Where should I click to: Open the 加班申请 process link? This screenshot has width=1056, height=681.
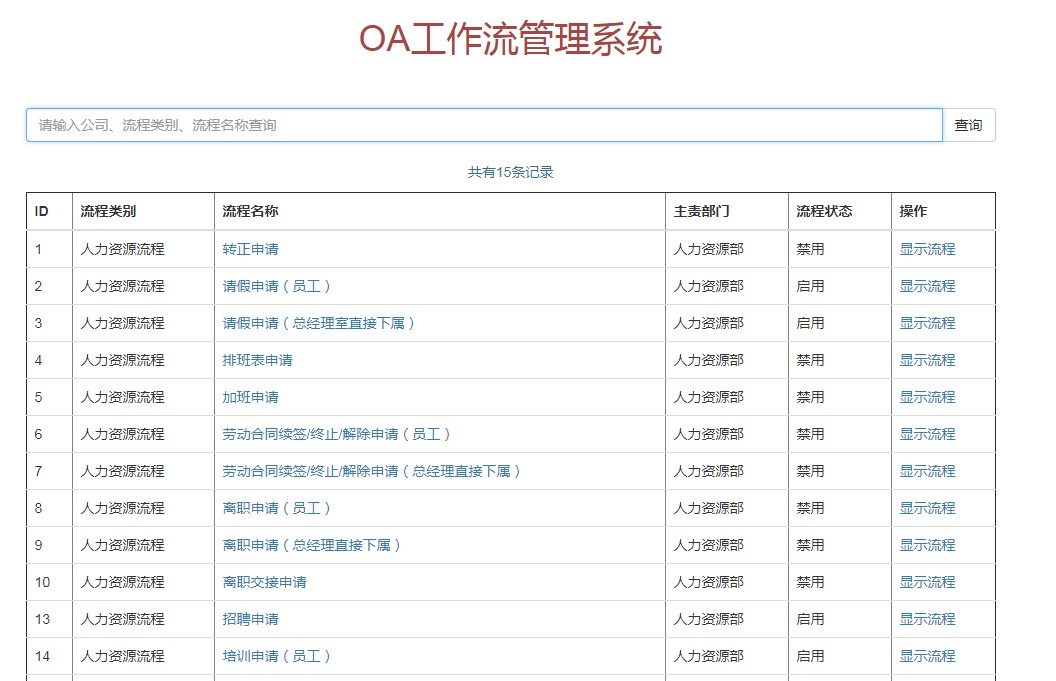[251, 397]
